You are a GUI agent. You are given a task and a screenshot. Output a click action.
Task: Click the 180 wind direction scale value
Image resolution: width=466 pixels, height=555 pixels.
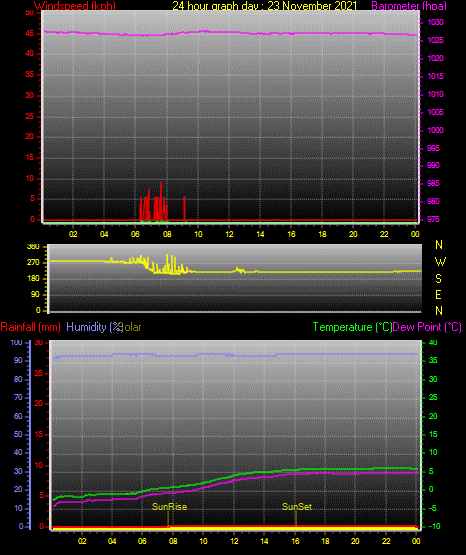coord(33,279)
